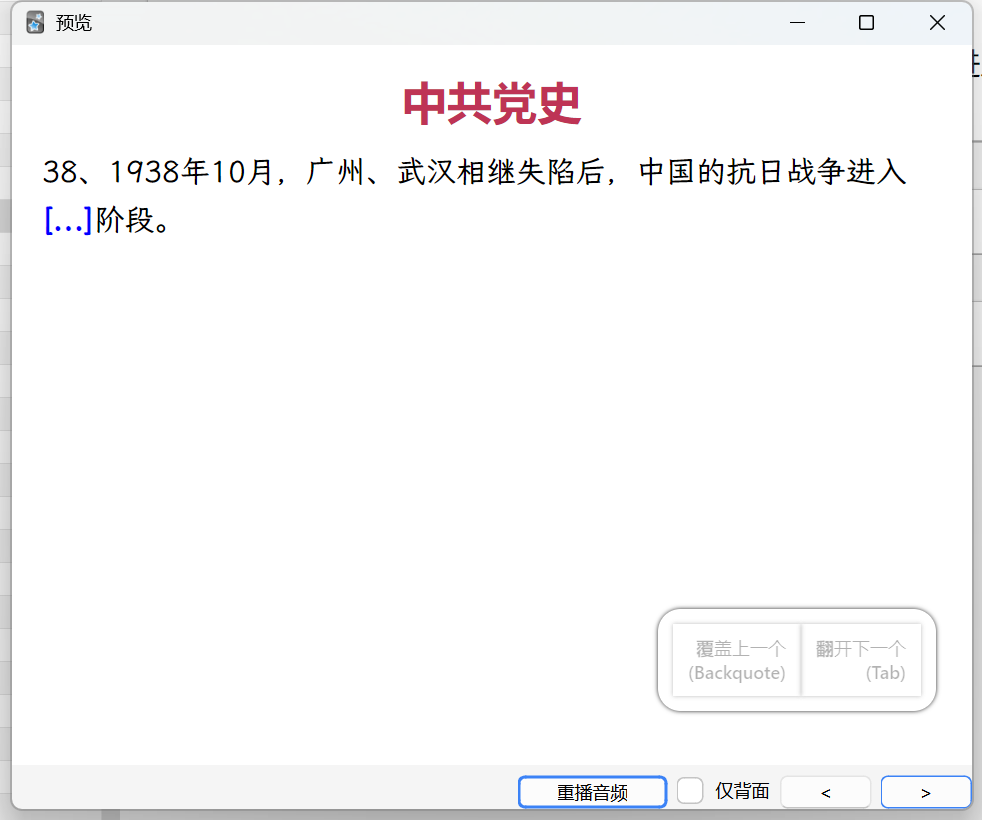Click the Anki preview window icon
The width and height of the screenshot is (982, 820).
click(35, 23)
